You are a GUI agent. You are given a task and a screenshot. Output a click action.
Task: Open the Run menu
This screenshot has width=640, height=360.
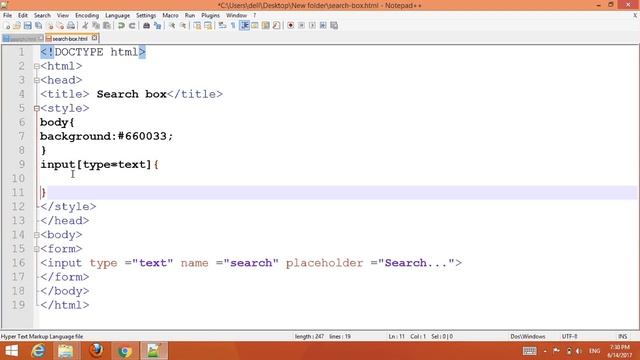[190, 16]
